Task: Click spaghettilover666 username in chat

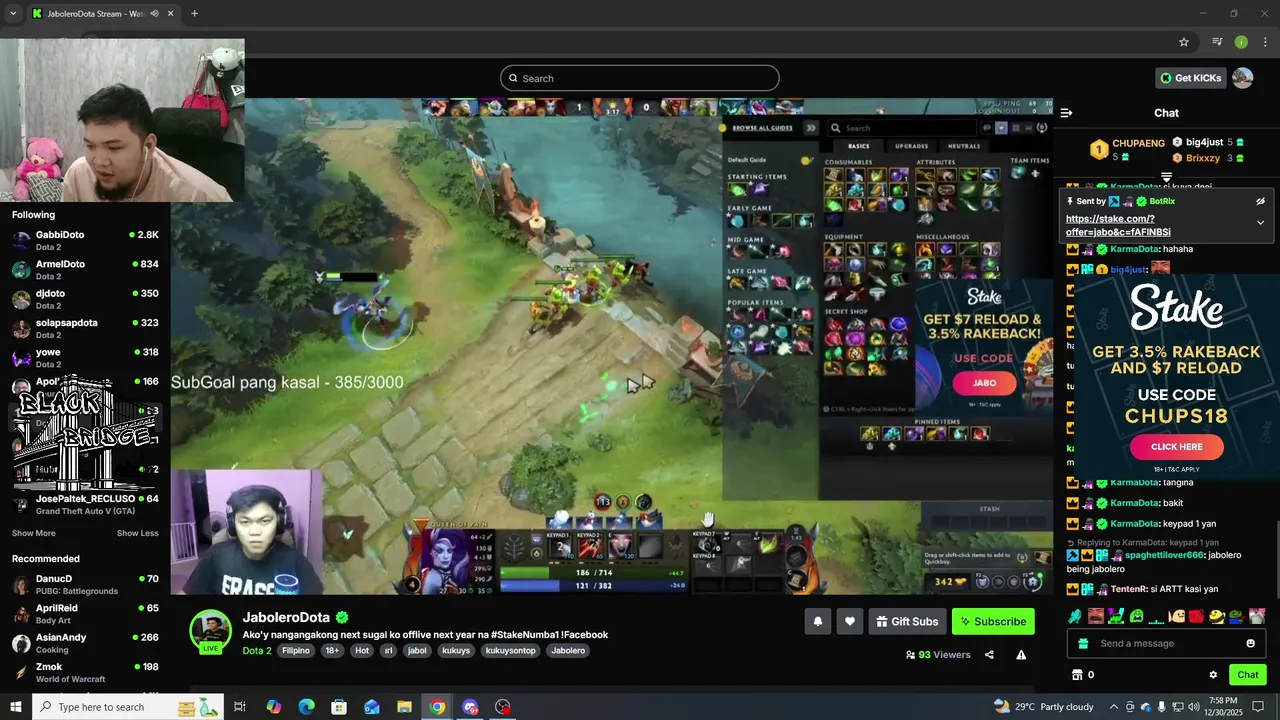Action: pos(1164,555)
